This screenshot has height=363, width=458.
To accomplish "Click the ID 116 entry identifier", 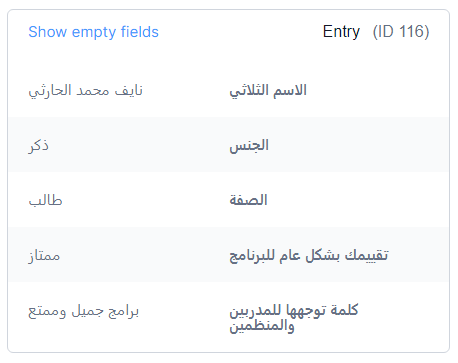I will pos(401,32).
